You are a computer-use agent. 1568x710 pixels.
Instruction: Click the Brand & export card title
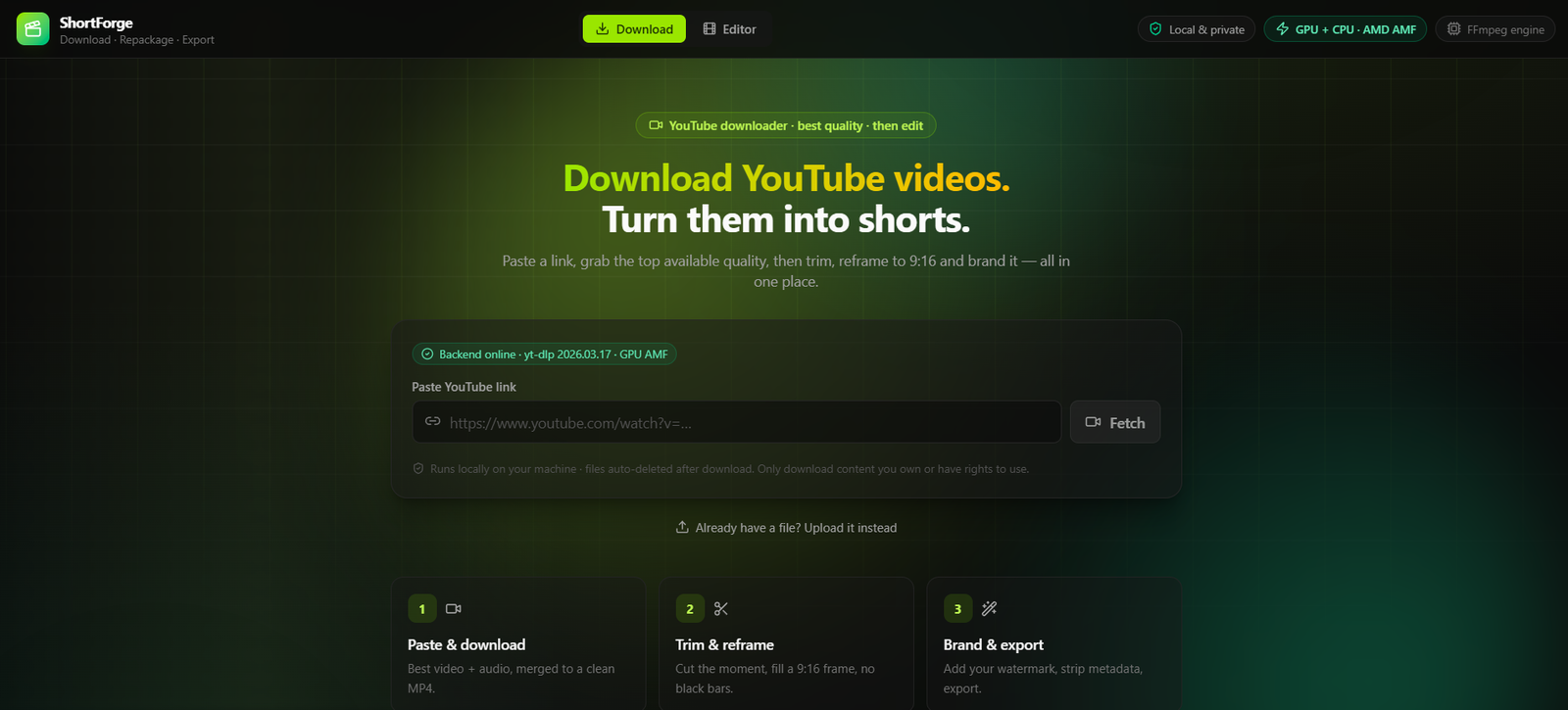pyautogui.click(x=993, y=644)
